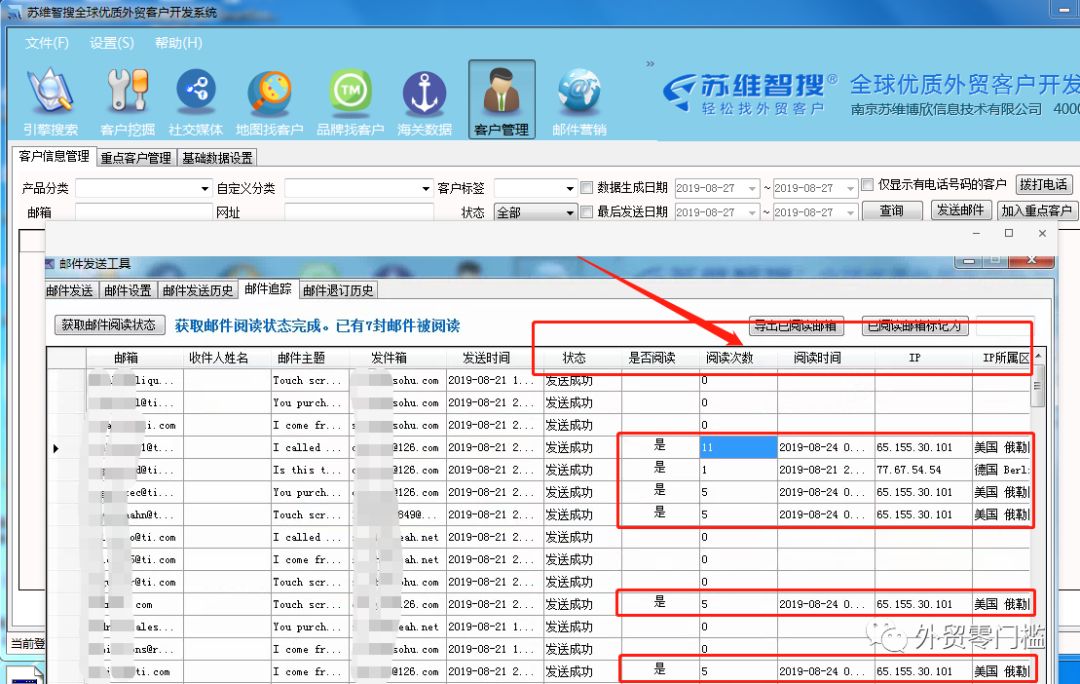Switch to the 邮件设置 tab
The width and height of the screenshot is (1080, 684).
pyautogui.click(x=127, y=290)
